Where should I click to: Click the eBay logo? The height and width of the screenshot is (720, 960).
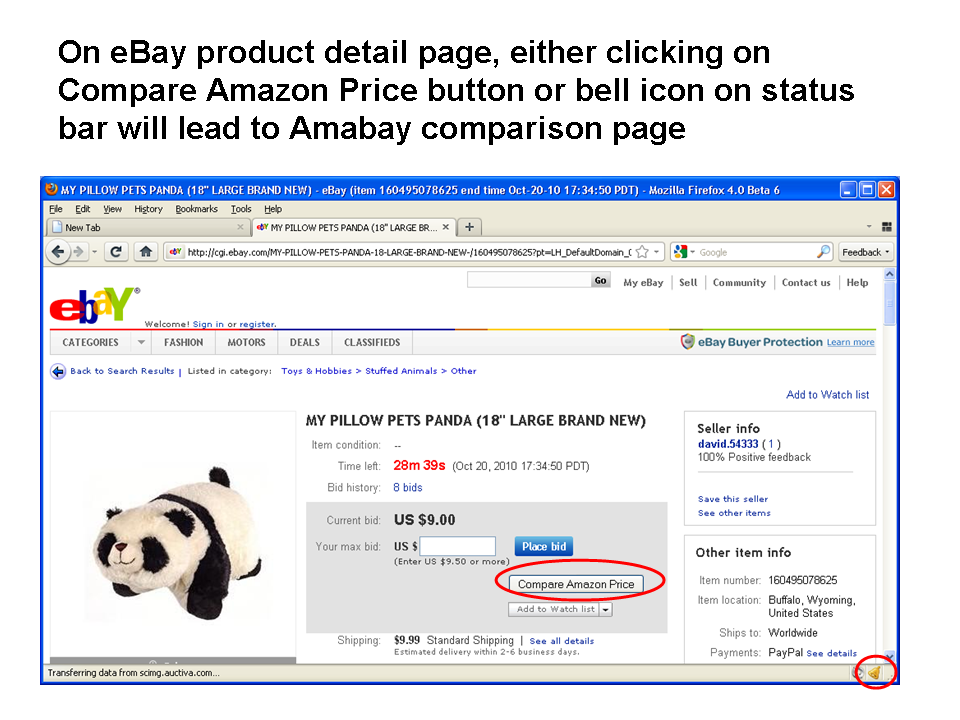point(93,304)
